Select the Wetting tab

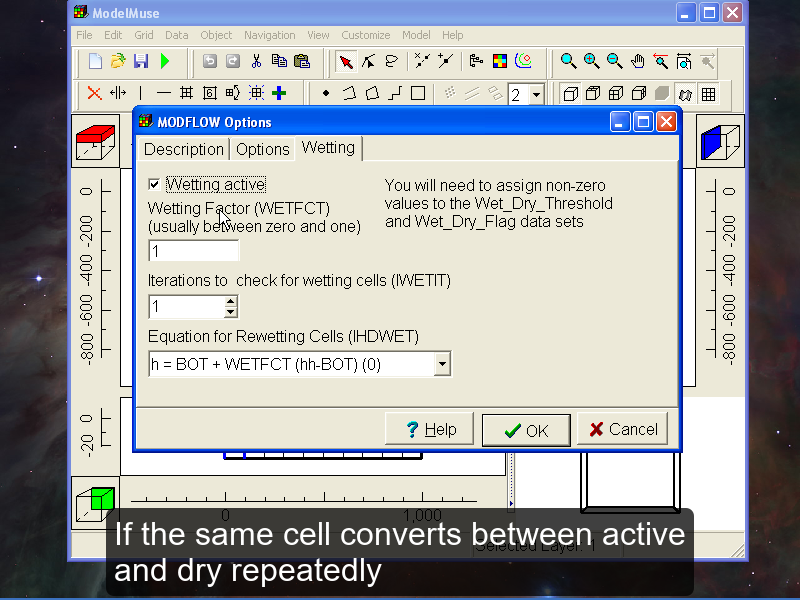click(328, 147)
